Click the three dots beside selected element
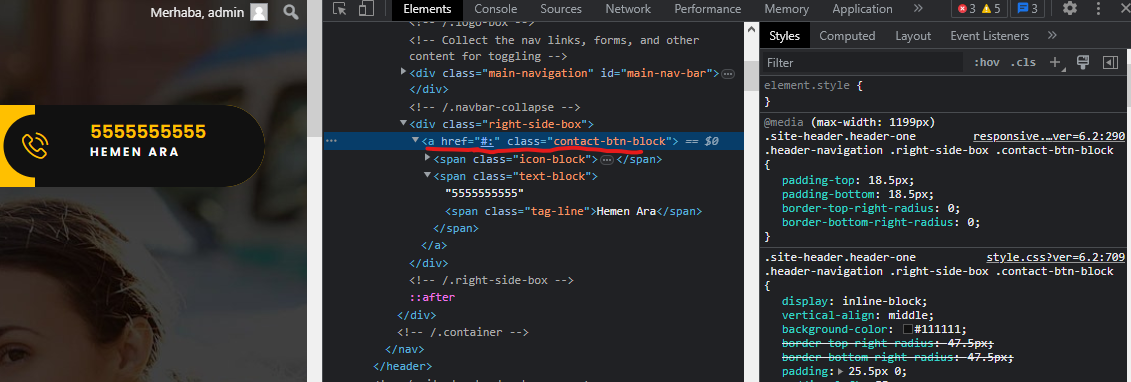1131x382 pixels. click(331, 141)
